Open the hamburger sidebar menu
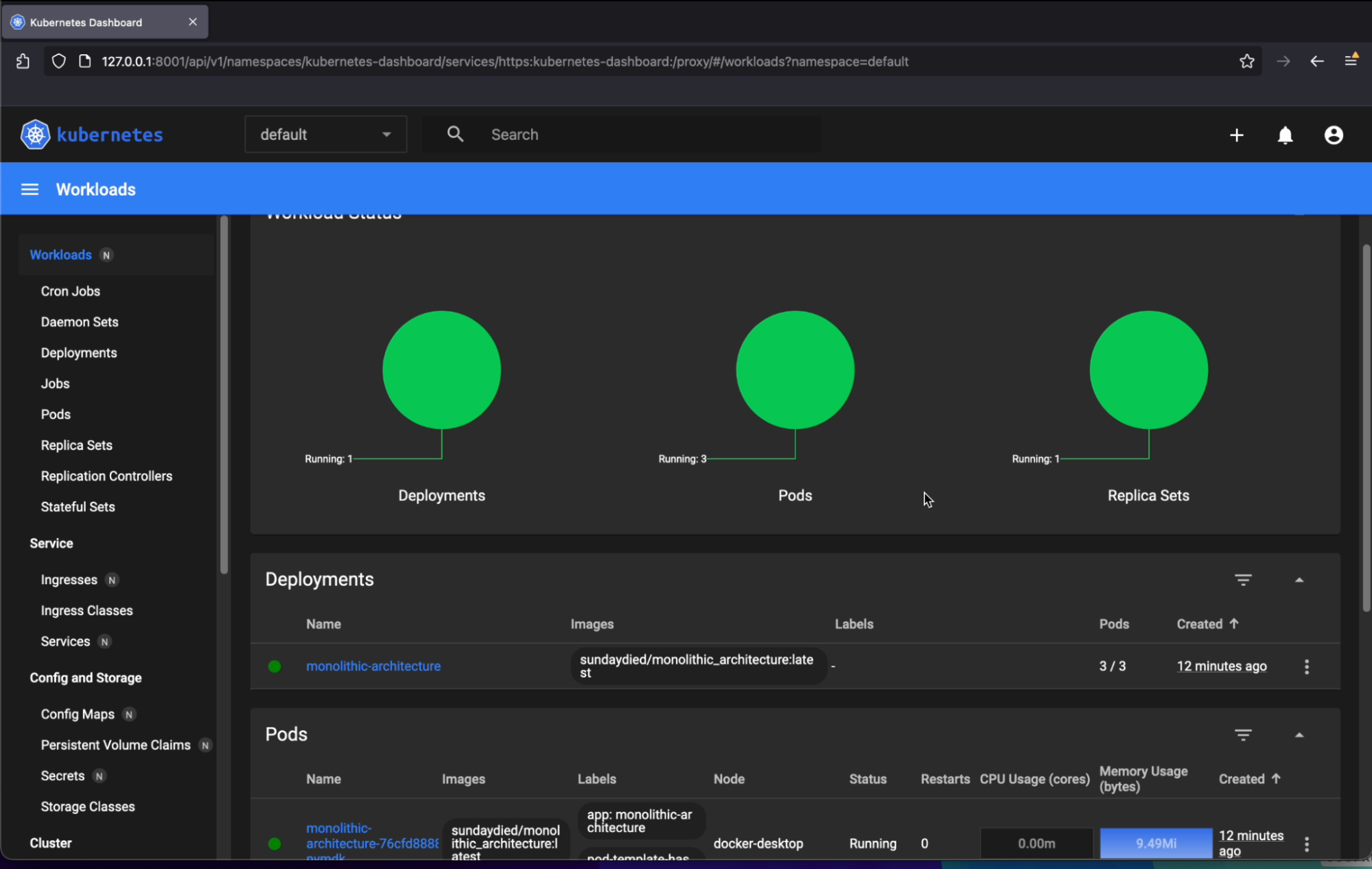This screenshot has width=1372, height=869. pyautogui.click(x=30, y=189)
